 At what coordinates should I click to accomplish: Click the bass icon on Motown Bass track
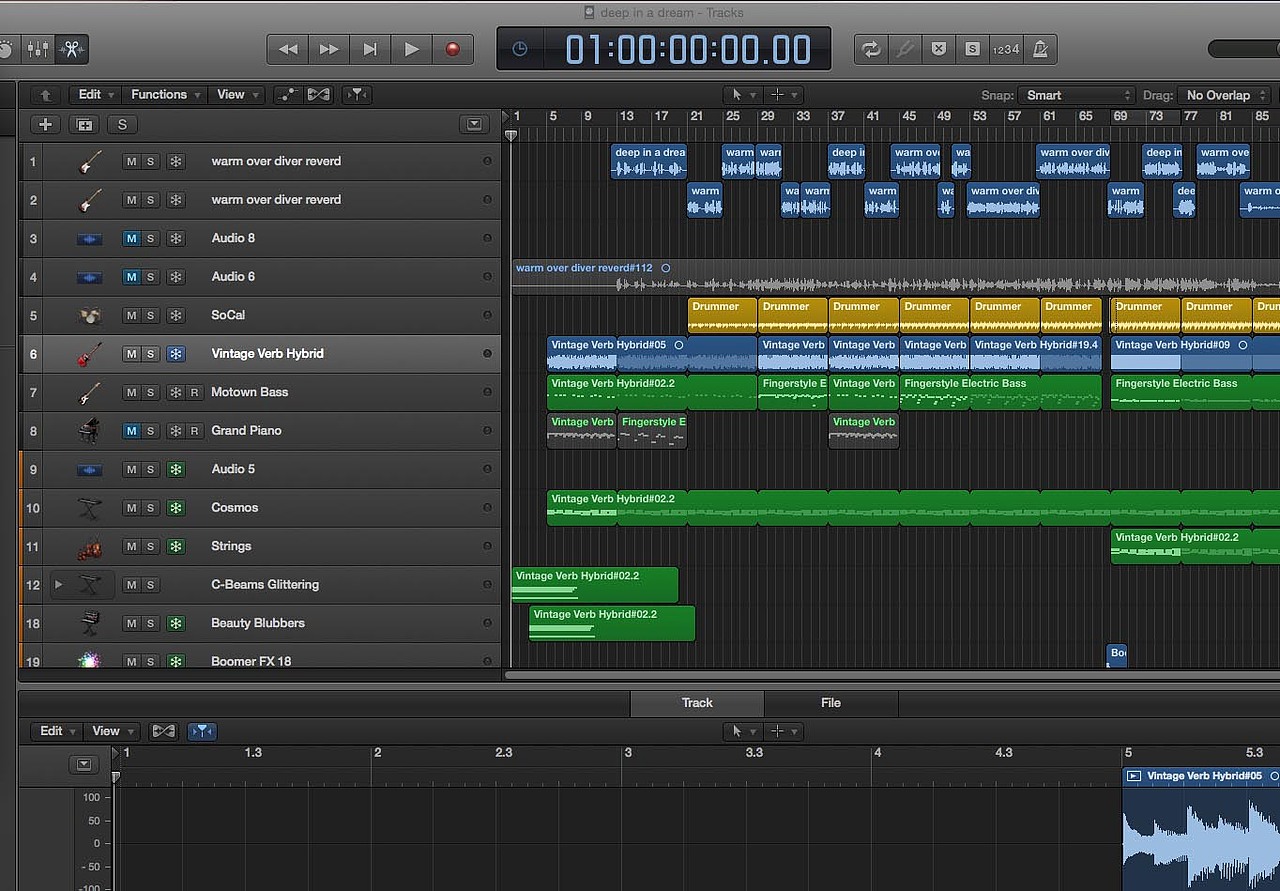(x=90, y=393)
